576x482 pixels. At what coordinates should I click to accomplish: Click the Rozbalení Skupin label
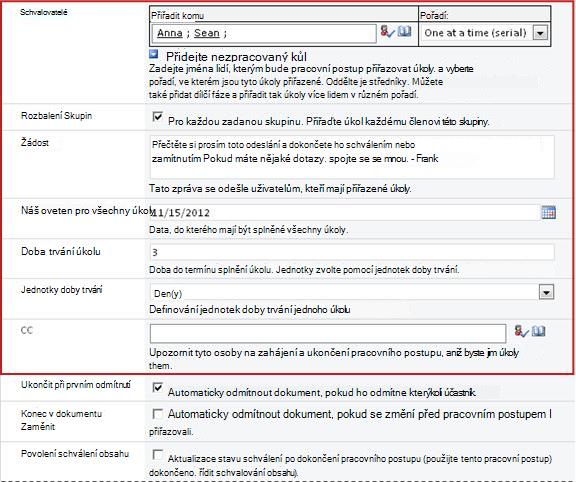tap(57, 116)
